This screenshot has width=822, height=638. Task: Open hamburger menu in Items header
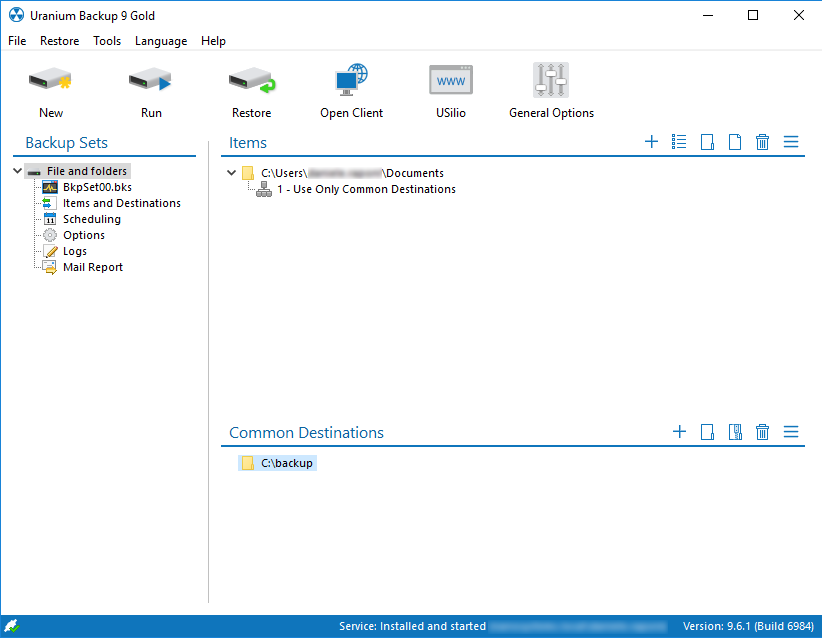tap(791, 142)
